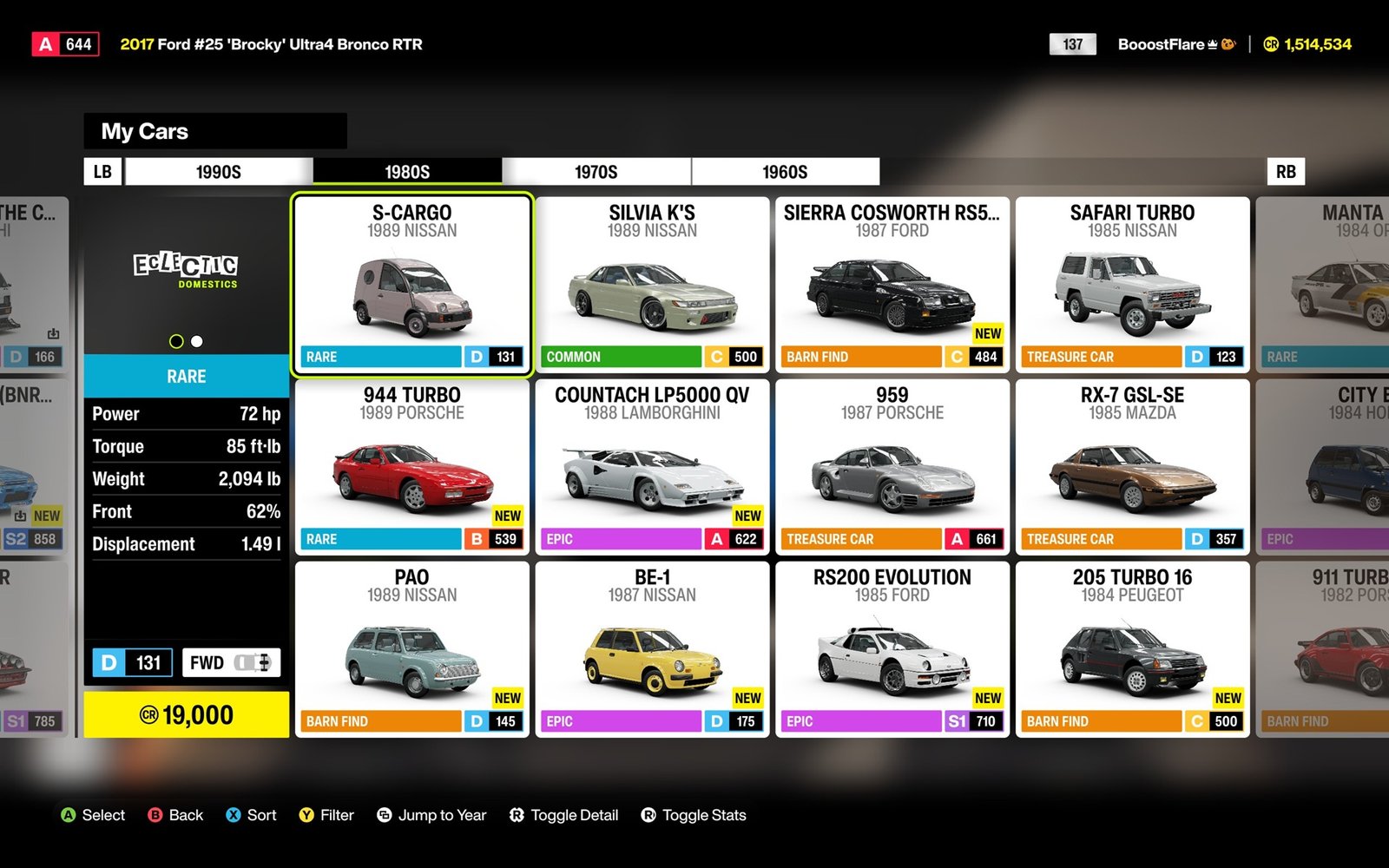Select the Countach LP5000 QV card
The height and width of the screenshot is (868, 1389).
(653, 467)
